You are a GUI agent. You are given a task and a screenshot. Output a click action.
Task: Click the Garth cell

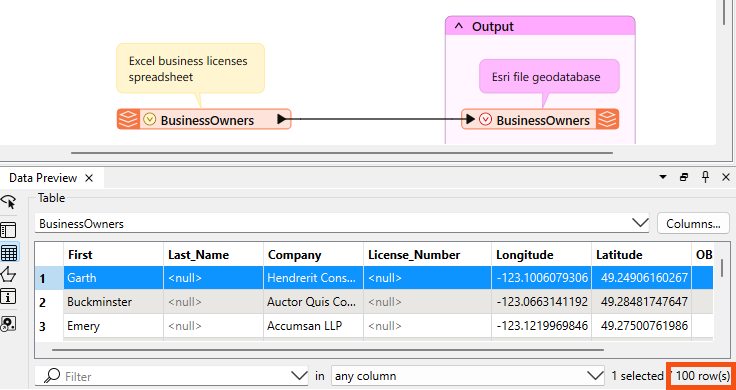pos(113,278)
